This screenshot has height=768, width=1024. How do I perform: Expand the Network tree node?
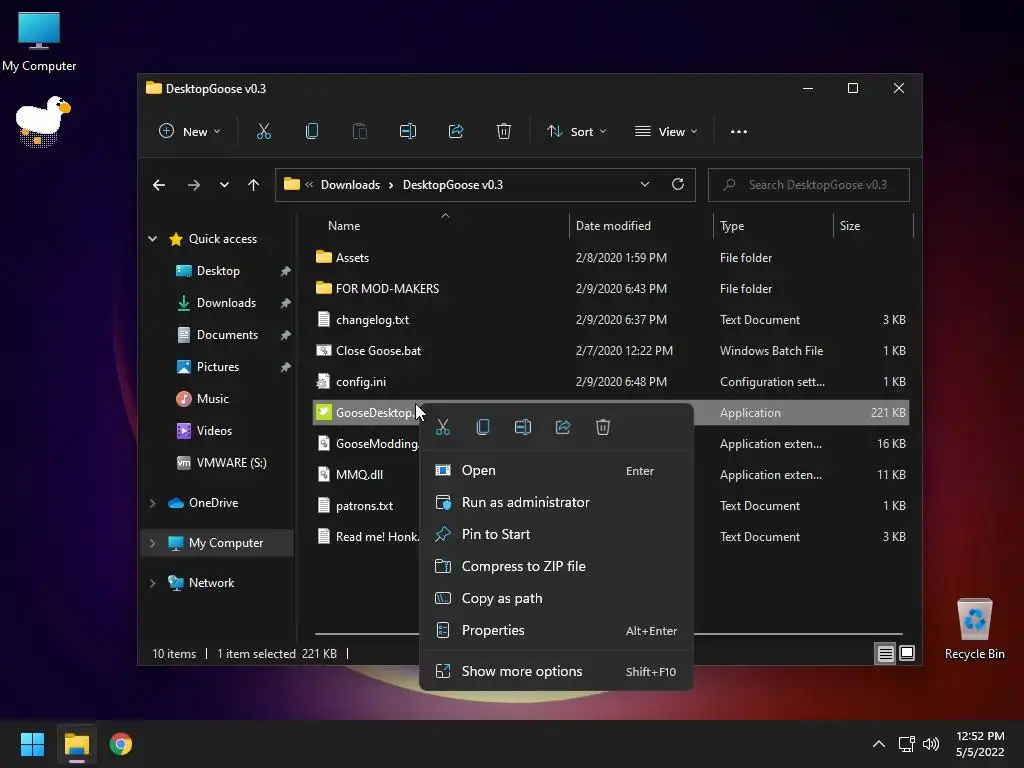(x=152, y=583)
